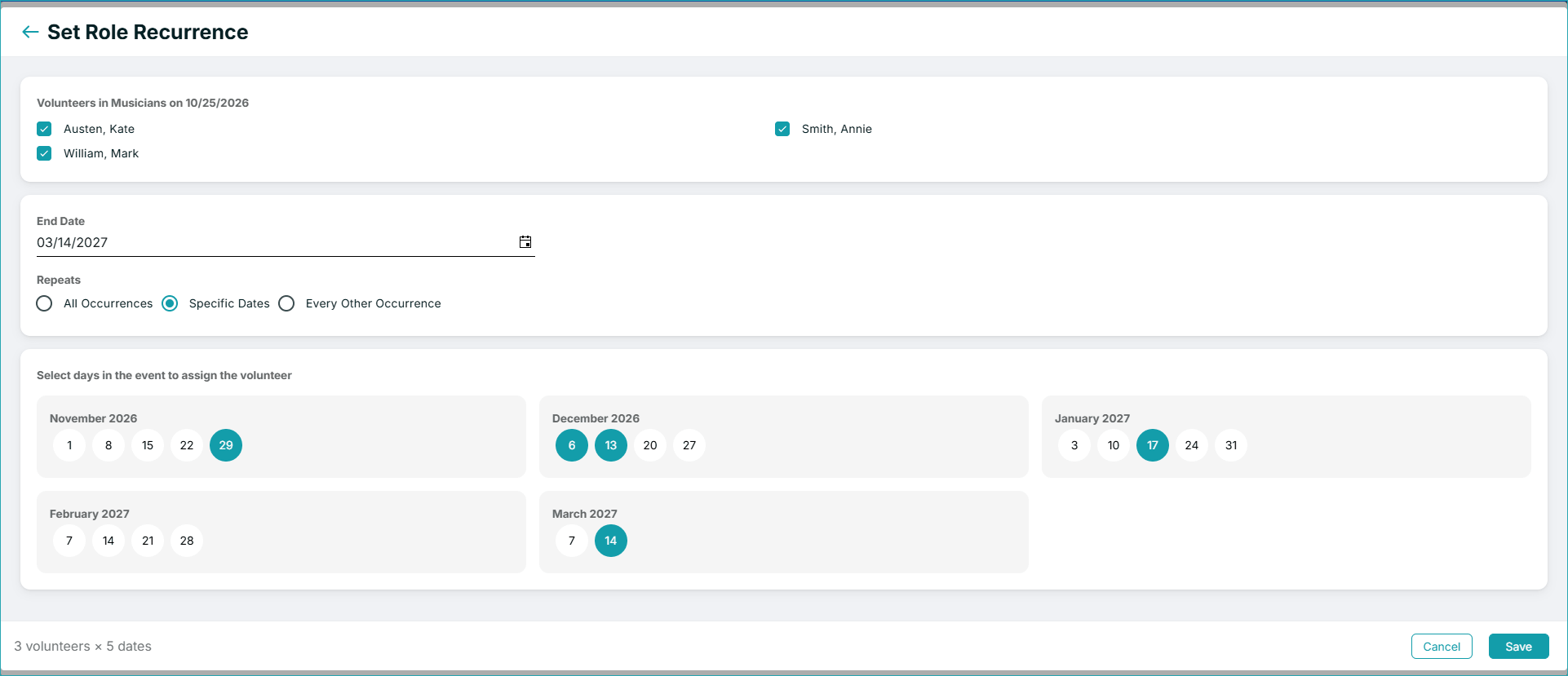Select November 1 date
The width and height of the screenshot is (1568, 676).
pyautogui.click(x=69, y=445)
